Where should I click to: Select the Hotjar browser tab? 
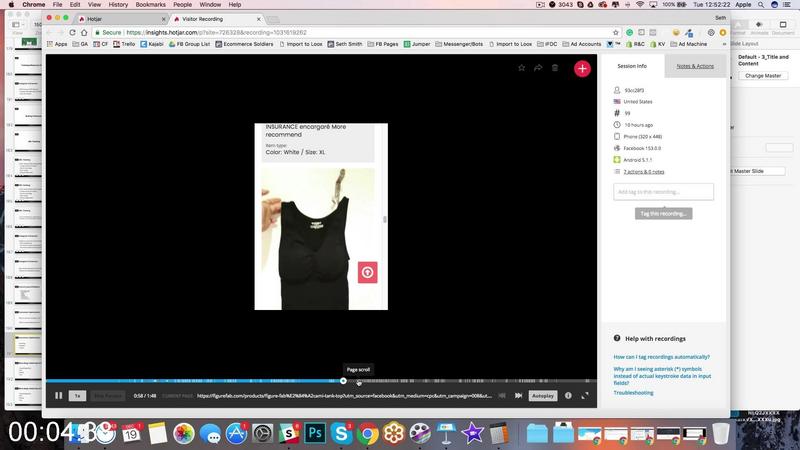coord(122,19)
